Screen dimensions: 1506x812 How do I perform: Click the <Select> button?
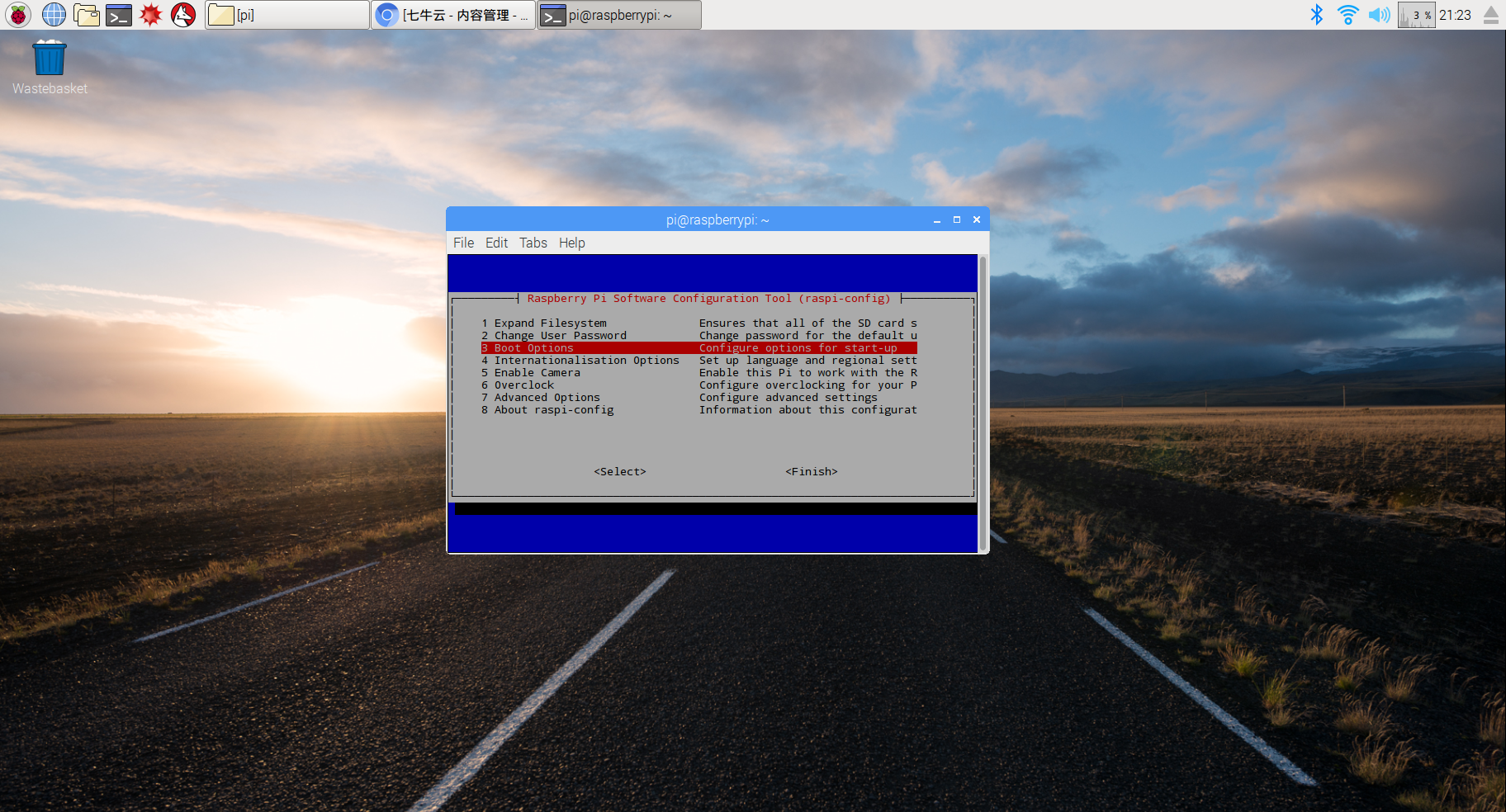pyautogui.click(x=620, y=472)
